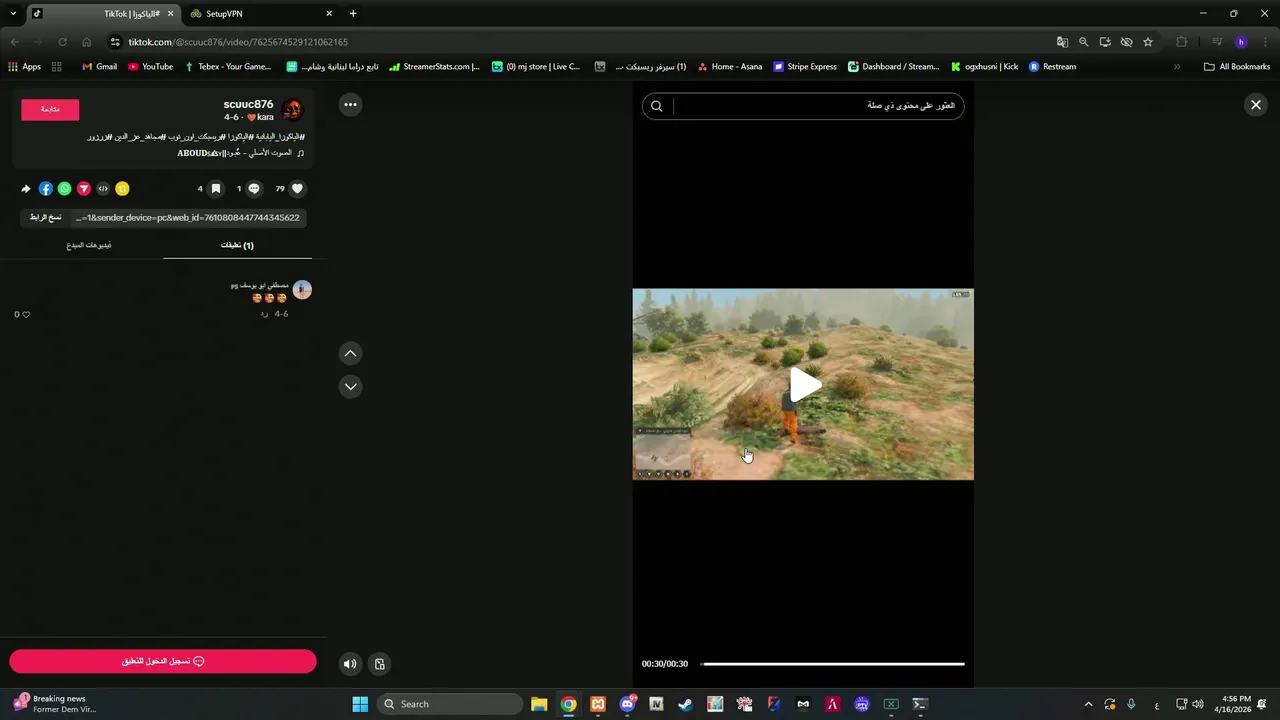Seek on the video progress bar
The height and width of the screenshot is (720, 1280).
pyautogui.click(x=833, y=664)
